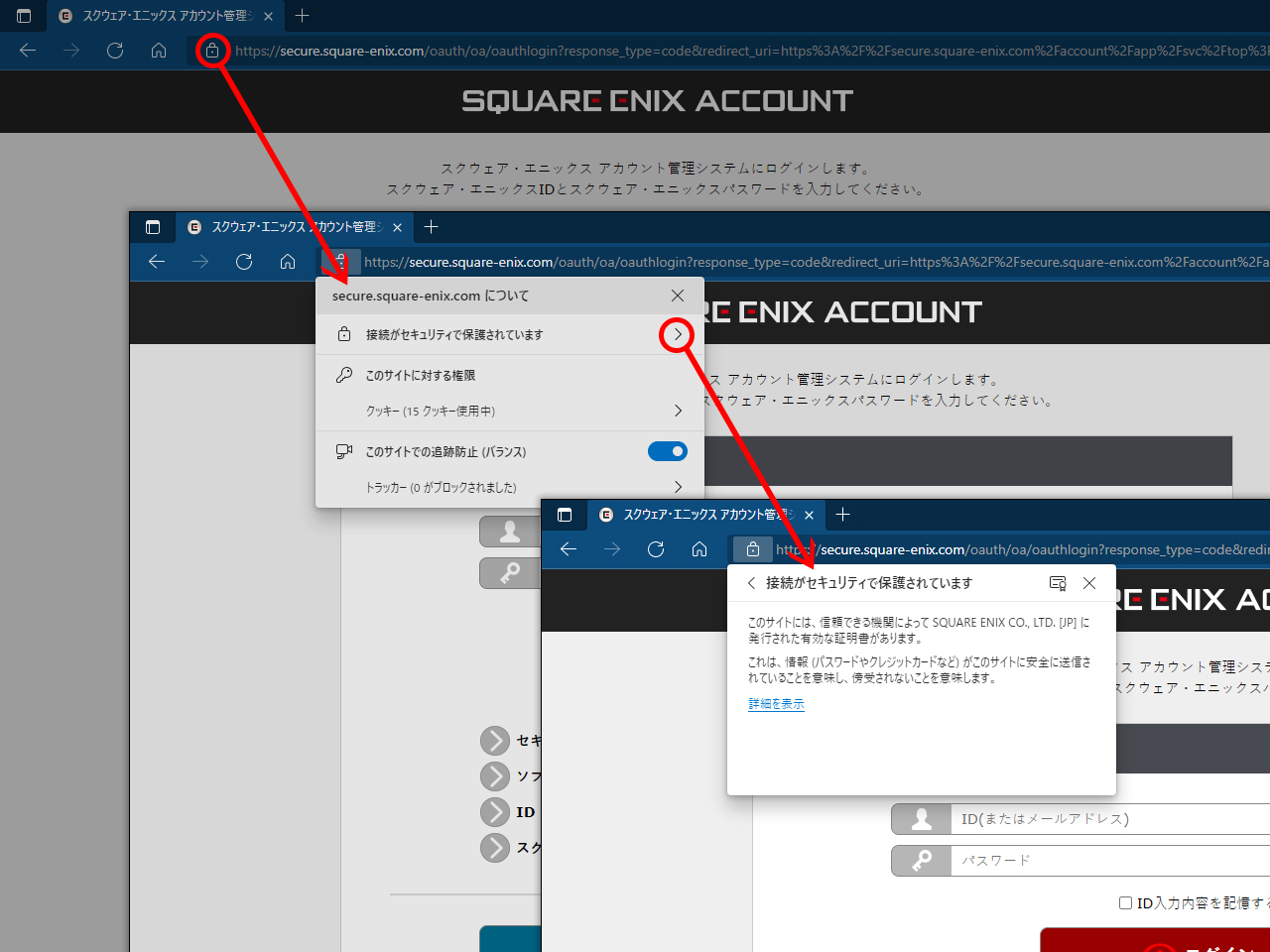Open the tab actions menu in the rearmost window

point(24,16)
